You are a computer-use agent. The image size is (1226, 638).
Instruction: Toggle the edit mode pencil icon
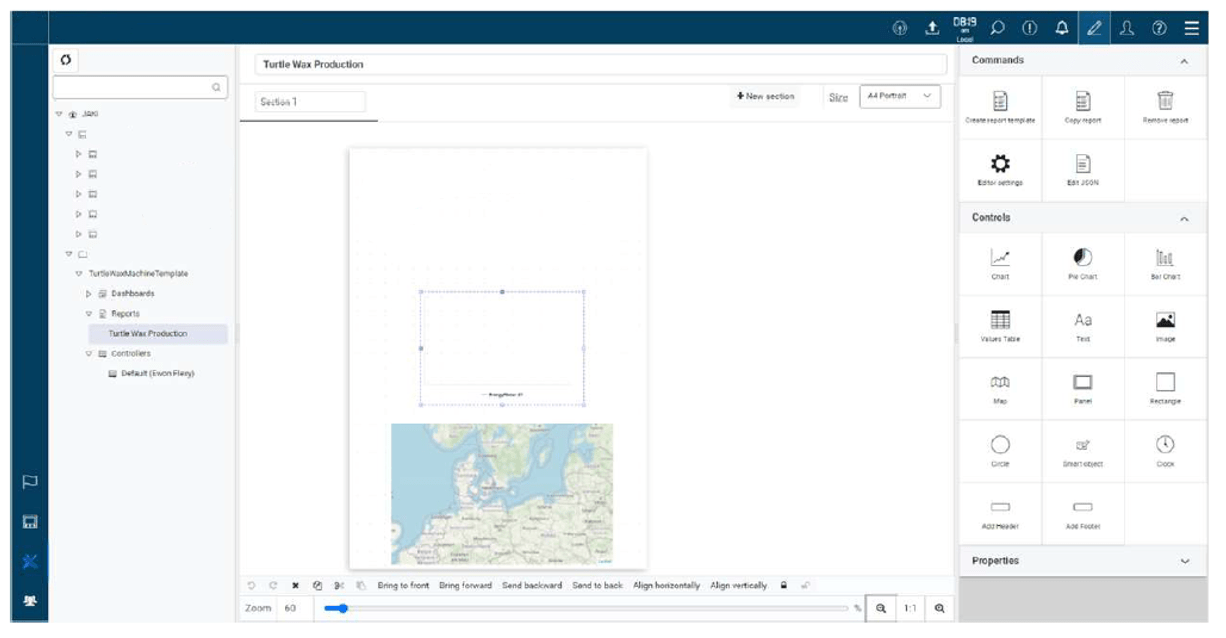[x=1094, y=29]
